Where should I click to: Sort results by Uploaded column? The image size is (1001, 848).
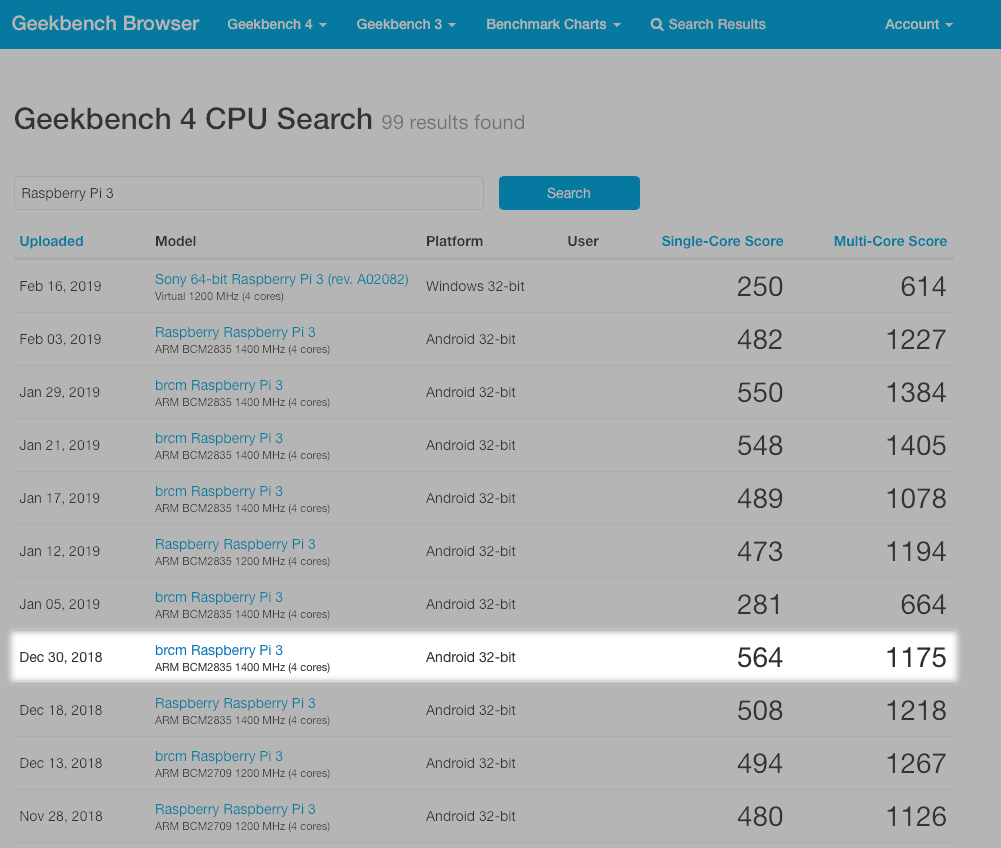51,241
